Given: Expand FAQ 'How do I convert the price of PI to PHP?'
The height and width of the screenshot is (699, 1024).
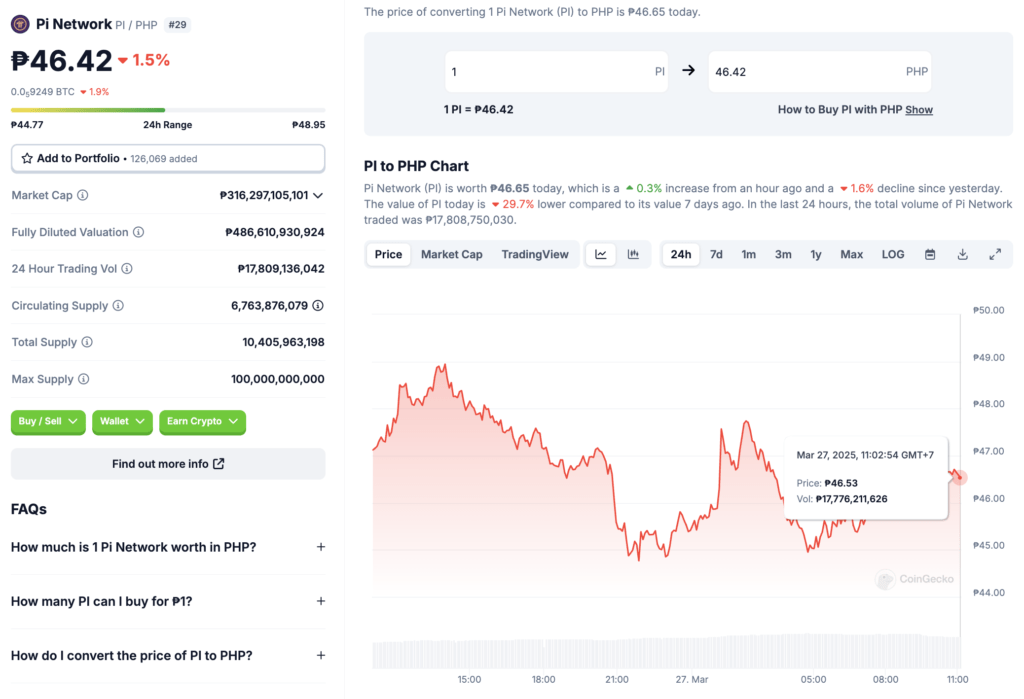Looking at the screenshot, I should [x=168, y=655].
